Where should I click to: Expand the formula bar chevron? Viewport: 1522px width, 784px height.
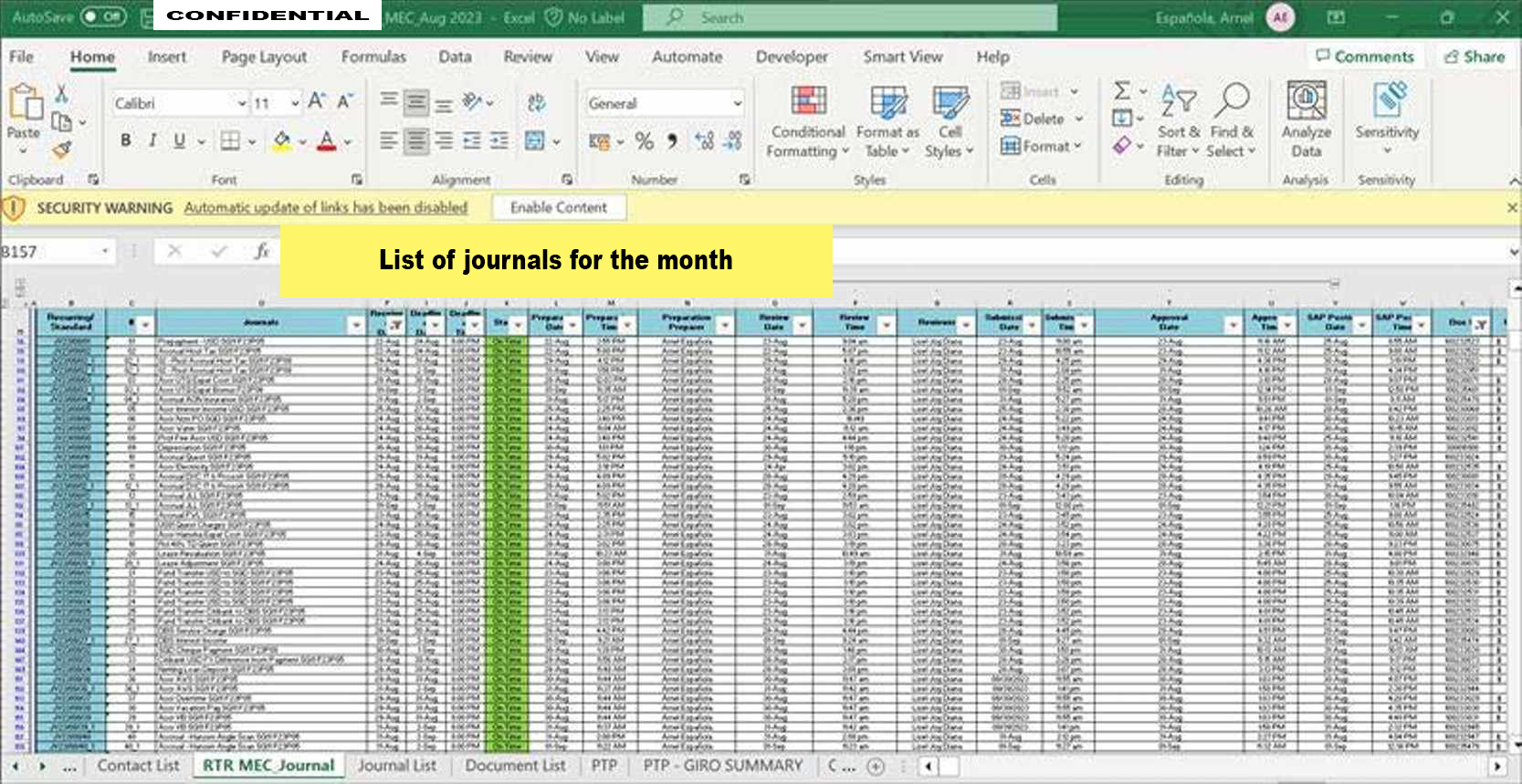click(x=1513, y=251)
